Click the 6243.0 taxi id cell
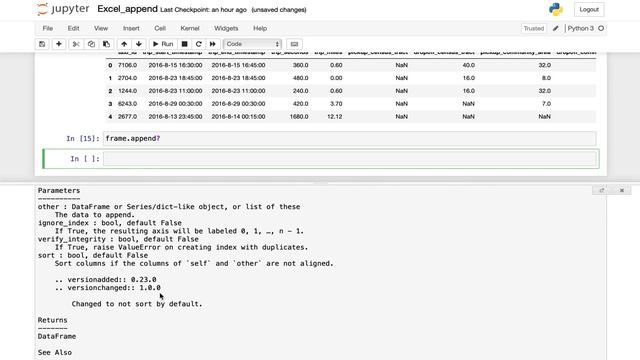The image size is (640, 360). tap(127, 104)
